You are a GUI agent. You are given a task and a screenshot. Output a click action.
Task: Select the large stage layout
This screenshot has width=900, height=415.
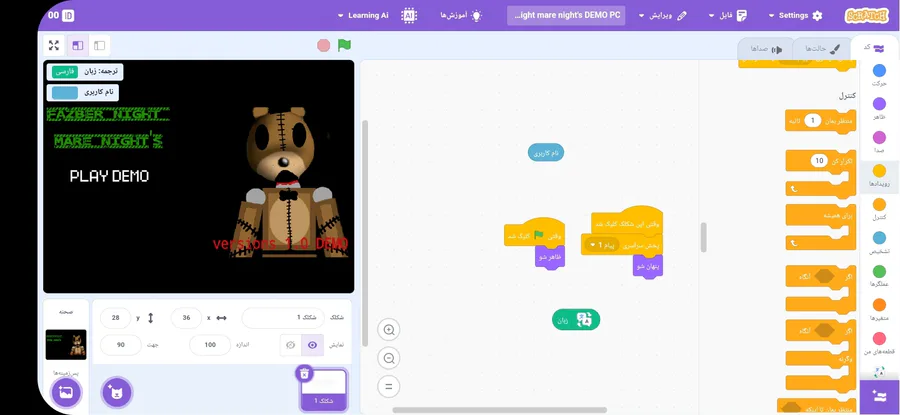[x=77, y=45]
